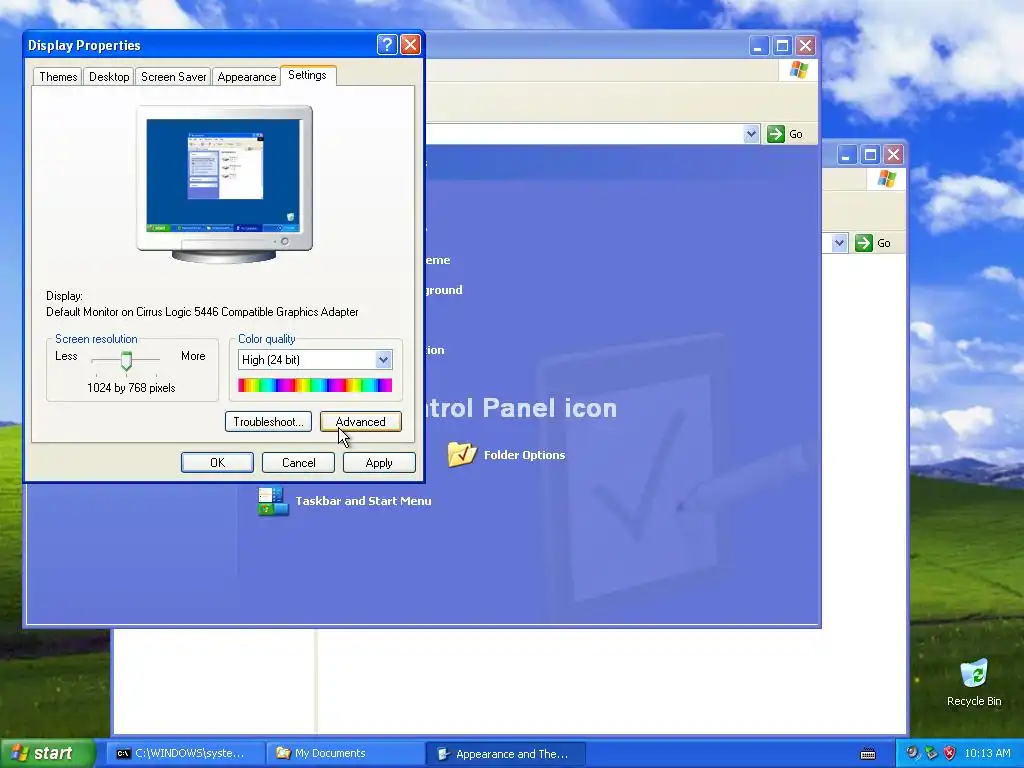Close the Display Properties dialog
This screenshot has width=1024, height=768.
(410, 44)
